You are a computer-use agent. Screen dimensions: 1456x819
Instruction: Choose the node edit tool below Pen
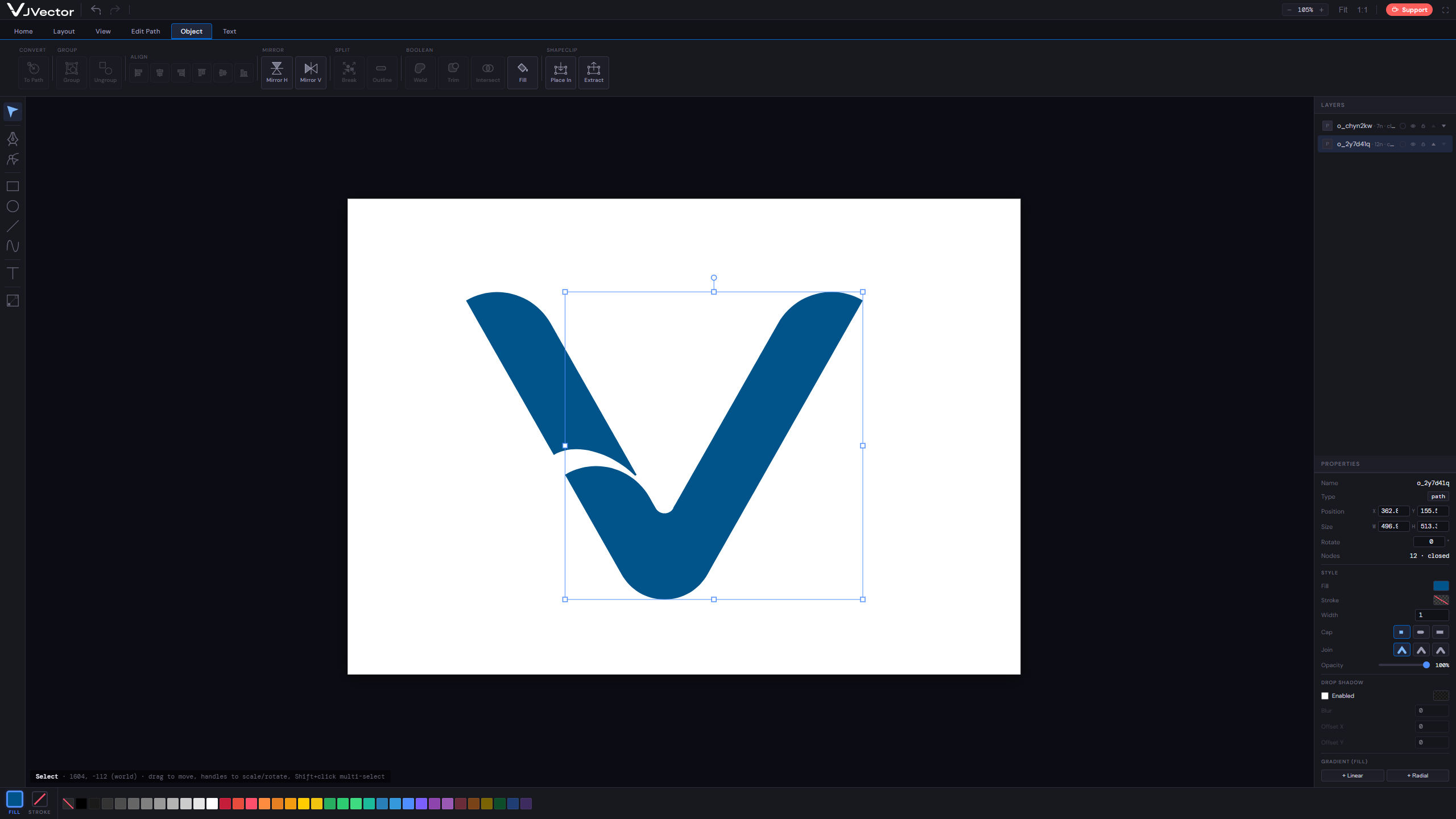(13, 159)
